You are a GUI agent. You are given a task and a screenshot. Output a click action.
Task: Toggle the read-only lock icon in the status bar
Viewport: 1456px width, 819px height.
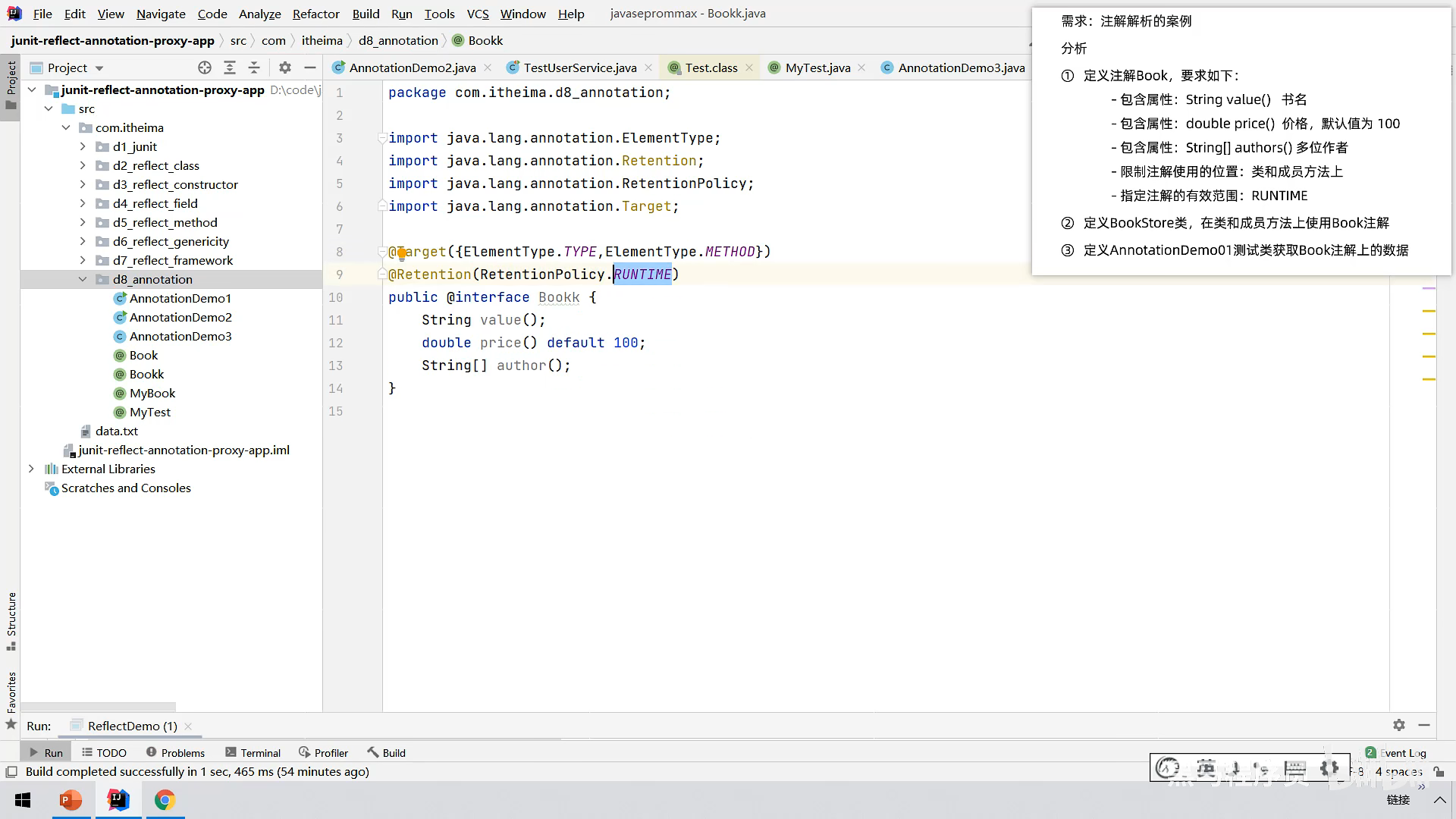click(x=1439, y=772)
